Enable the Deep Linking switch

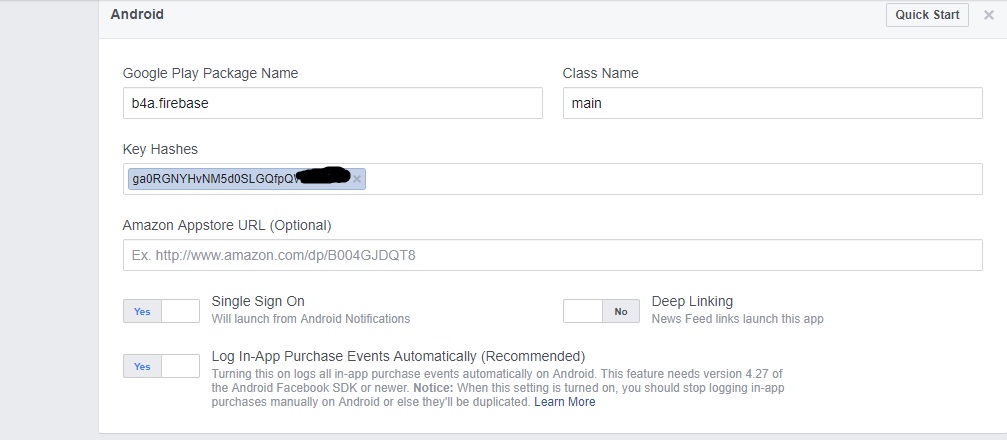pyautogui.click(x=601, y=311)
